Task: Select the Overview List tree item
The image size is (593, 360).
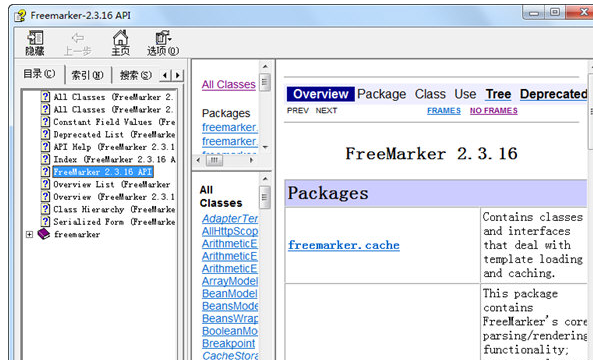Action: pos(112,184)
